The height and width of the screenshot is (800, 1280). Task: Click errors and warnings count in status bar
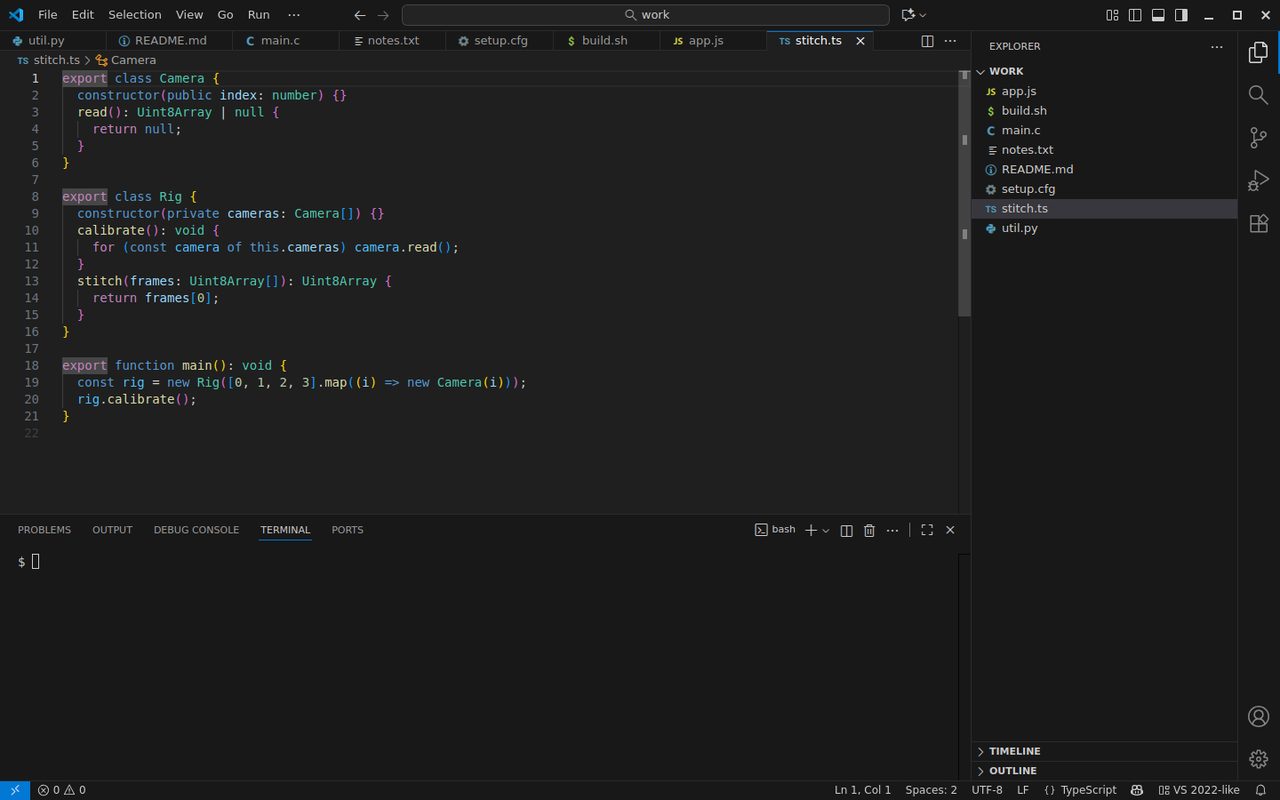(62, 790)
